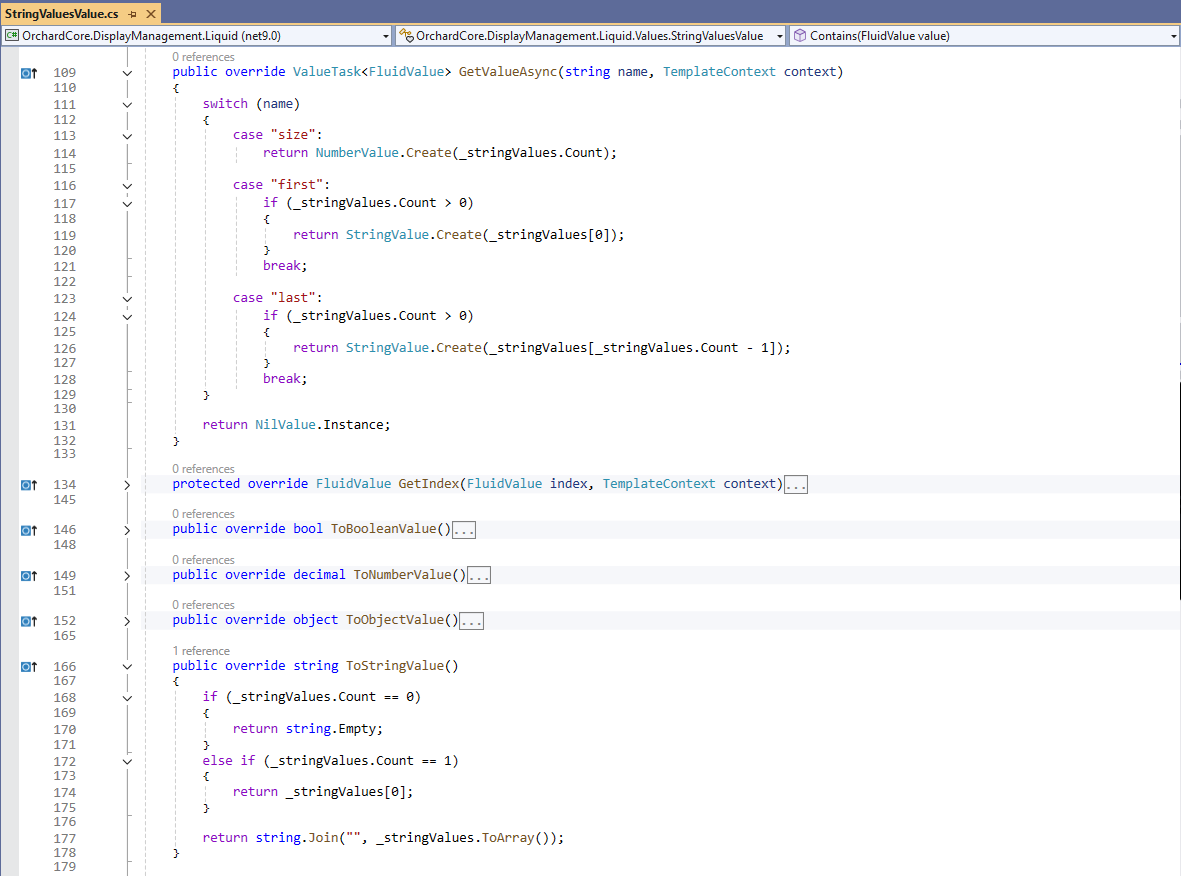Click the "size" string literal on line 113
The height and width of the screenshot is (876, 1181).
click(293, 135)
